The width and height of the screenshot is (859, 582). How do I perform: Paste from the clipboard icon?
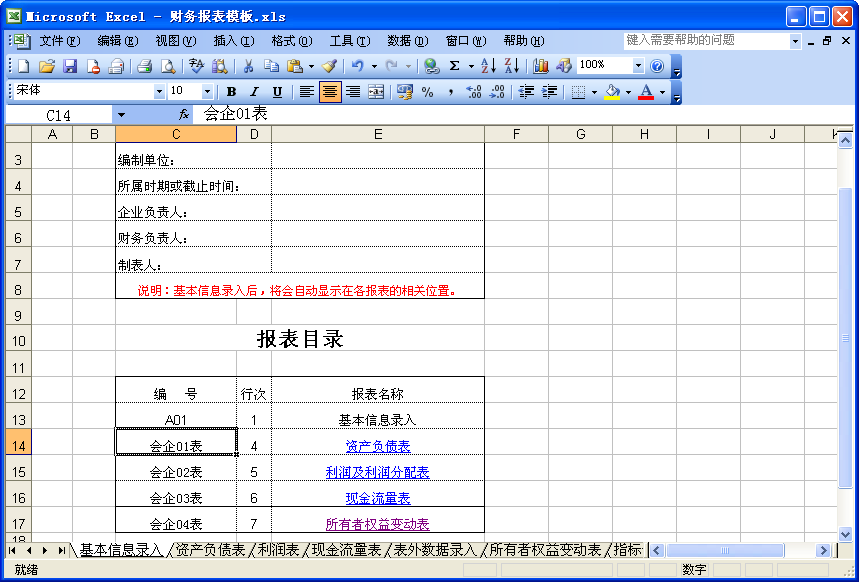coord(295,66)
